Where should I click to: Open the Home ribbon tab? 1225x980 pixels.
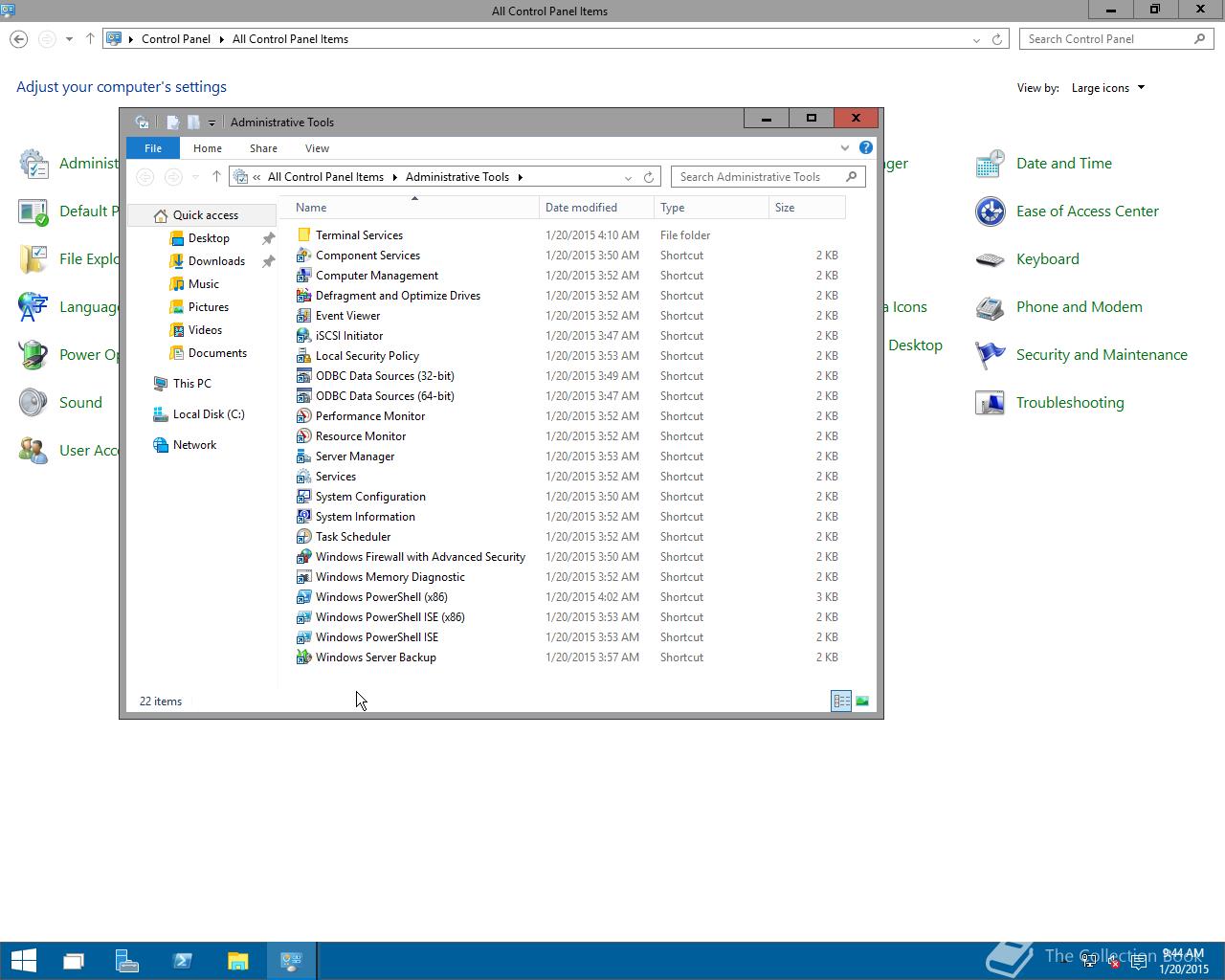pyautogui.click(x=208, y=148)
